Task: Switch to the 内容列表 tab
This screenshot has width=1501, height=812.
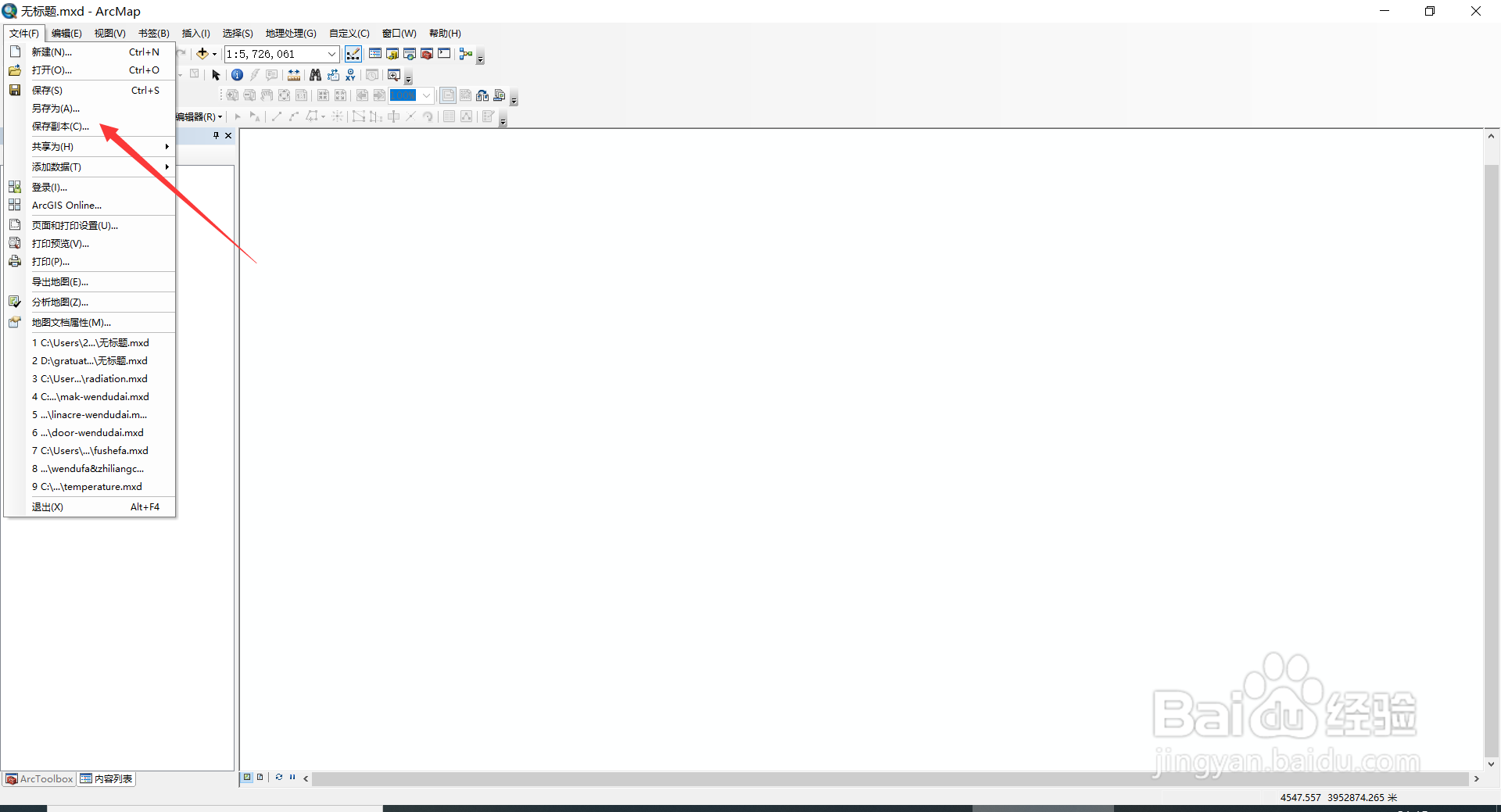Action: (x=106, y=778)
